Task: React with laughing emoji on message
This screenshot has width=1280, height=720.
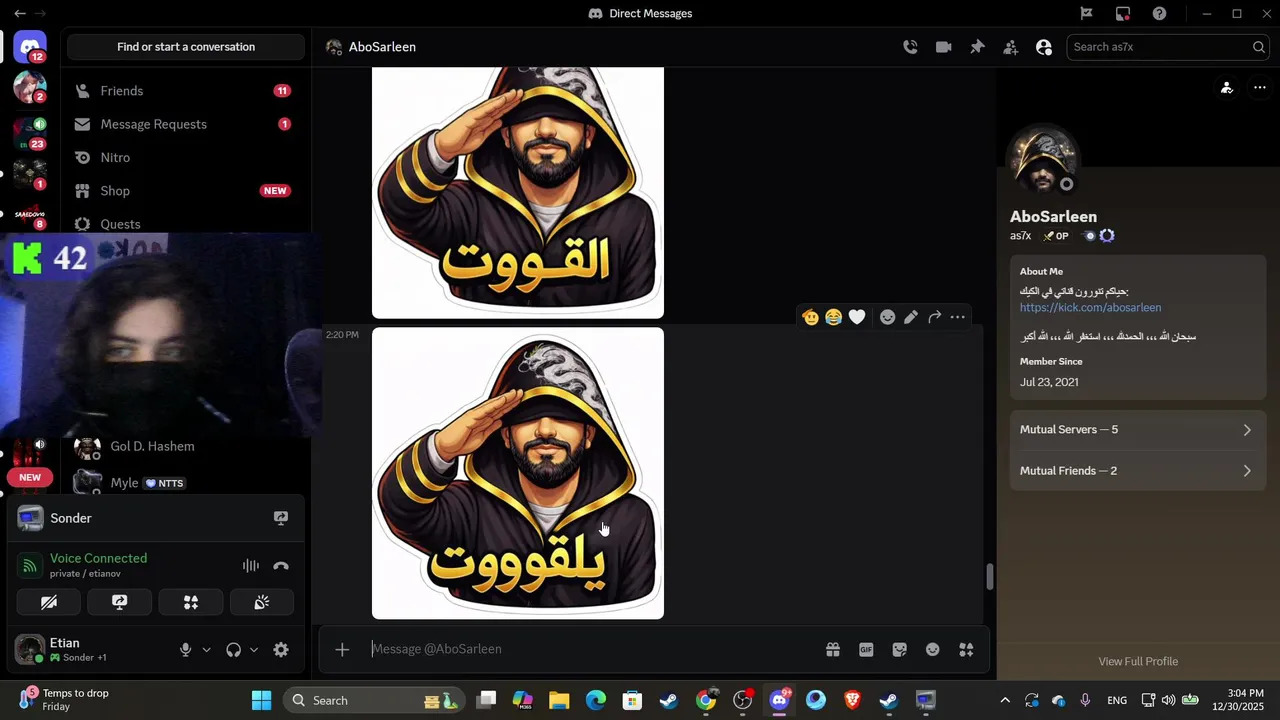Action: [x=833, y=317]
